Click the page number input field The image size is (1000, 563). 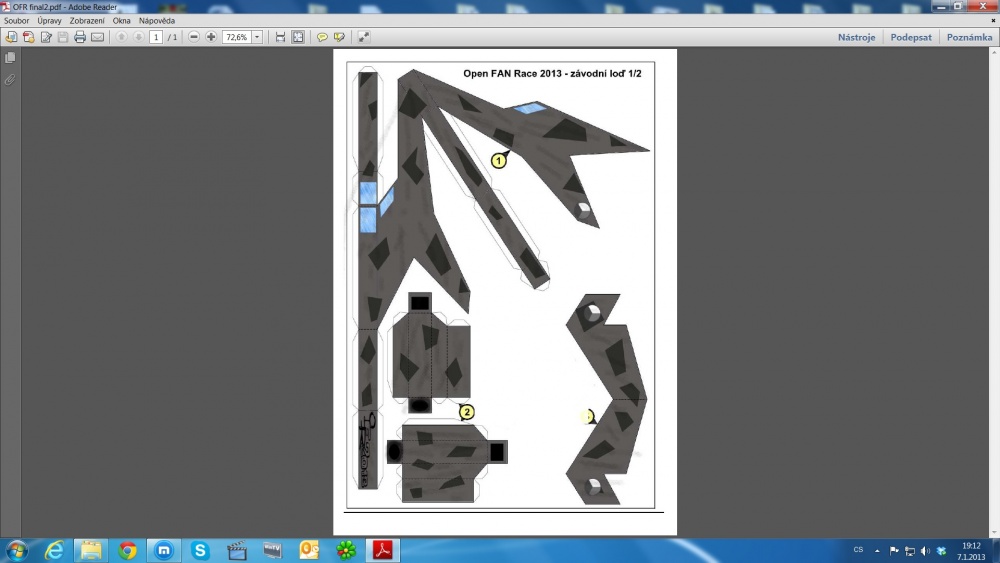(156, 37)
